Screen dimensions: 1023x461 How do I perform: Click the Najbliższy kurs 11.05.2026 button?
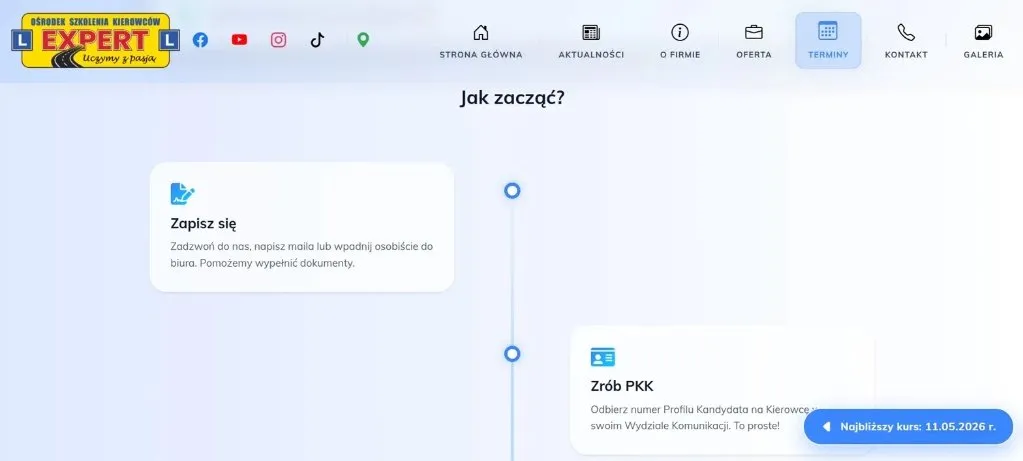(x=908, y=426)
